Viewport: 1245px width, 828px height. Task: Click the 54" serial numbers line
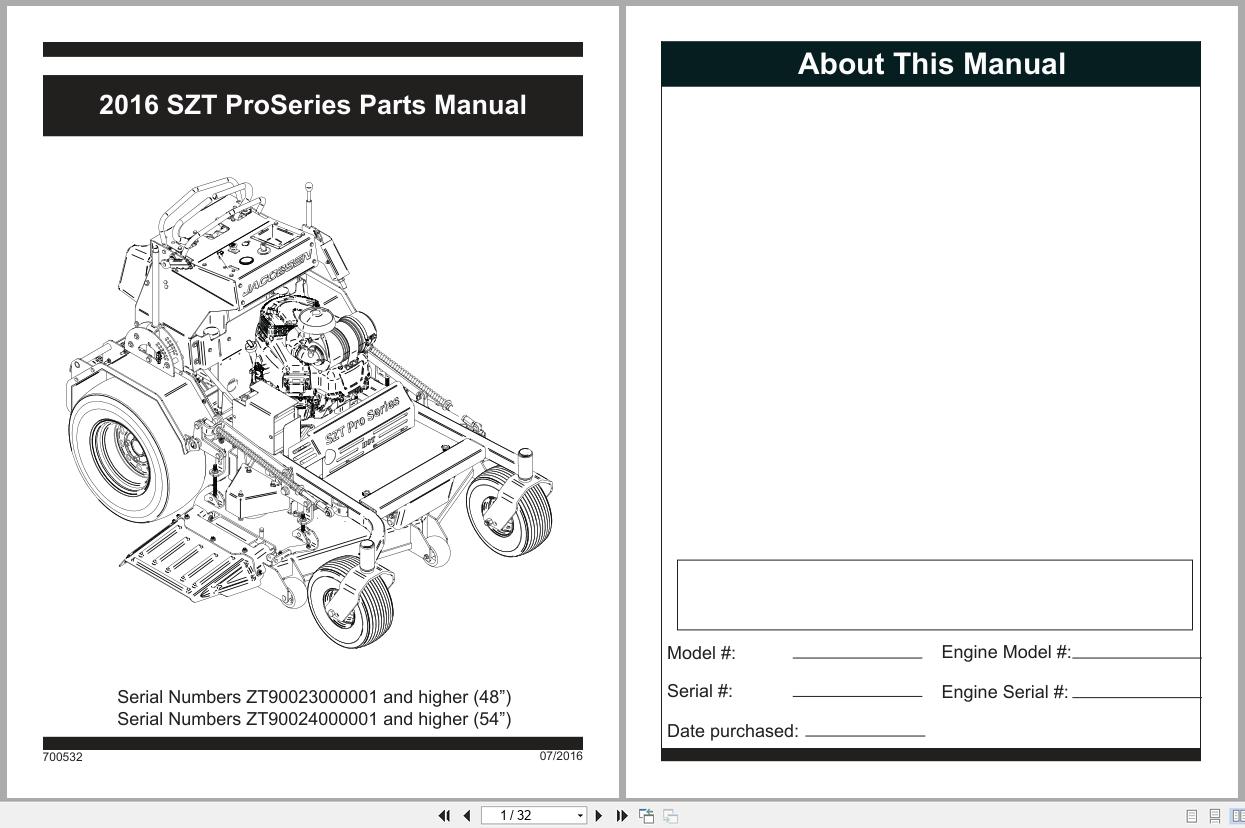(x=314, y=718)
